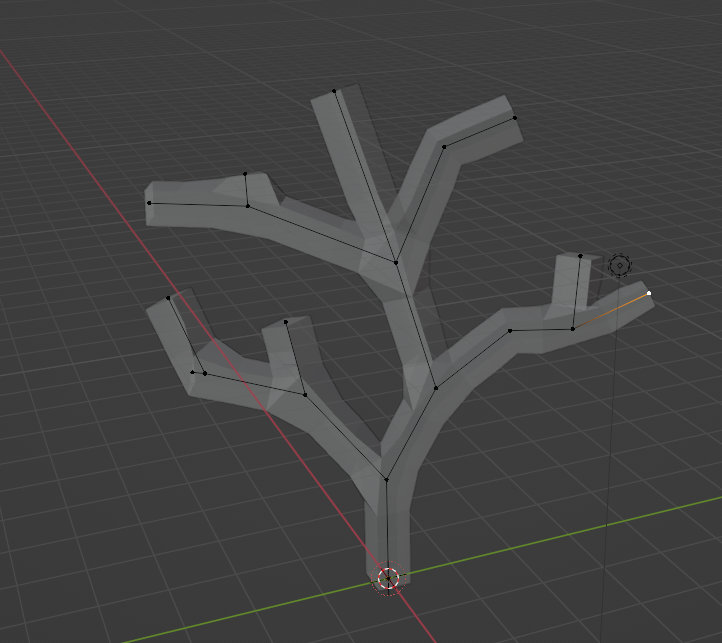The width and height of the screenshot is (722, 643).
Task: Select the orange highlighted edge
Action: (x=611, y=311)
